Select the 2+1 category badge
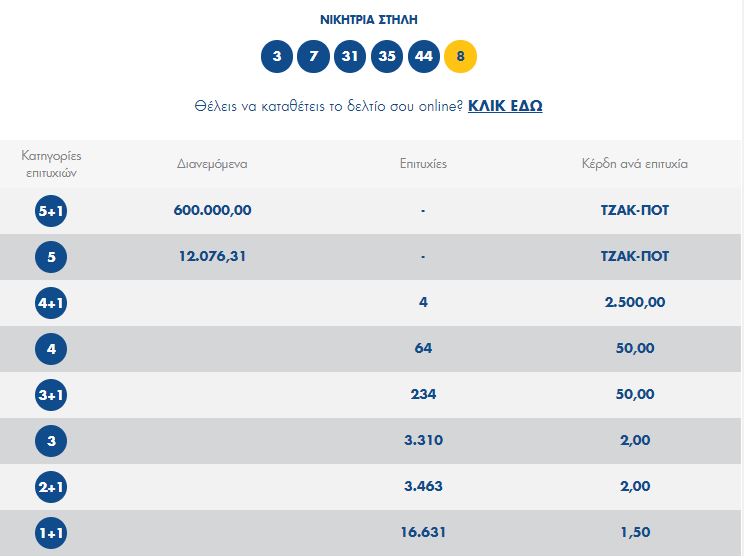This screenshot has height=558, width=744. [51, 486]
